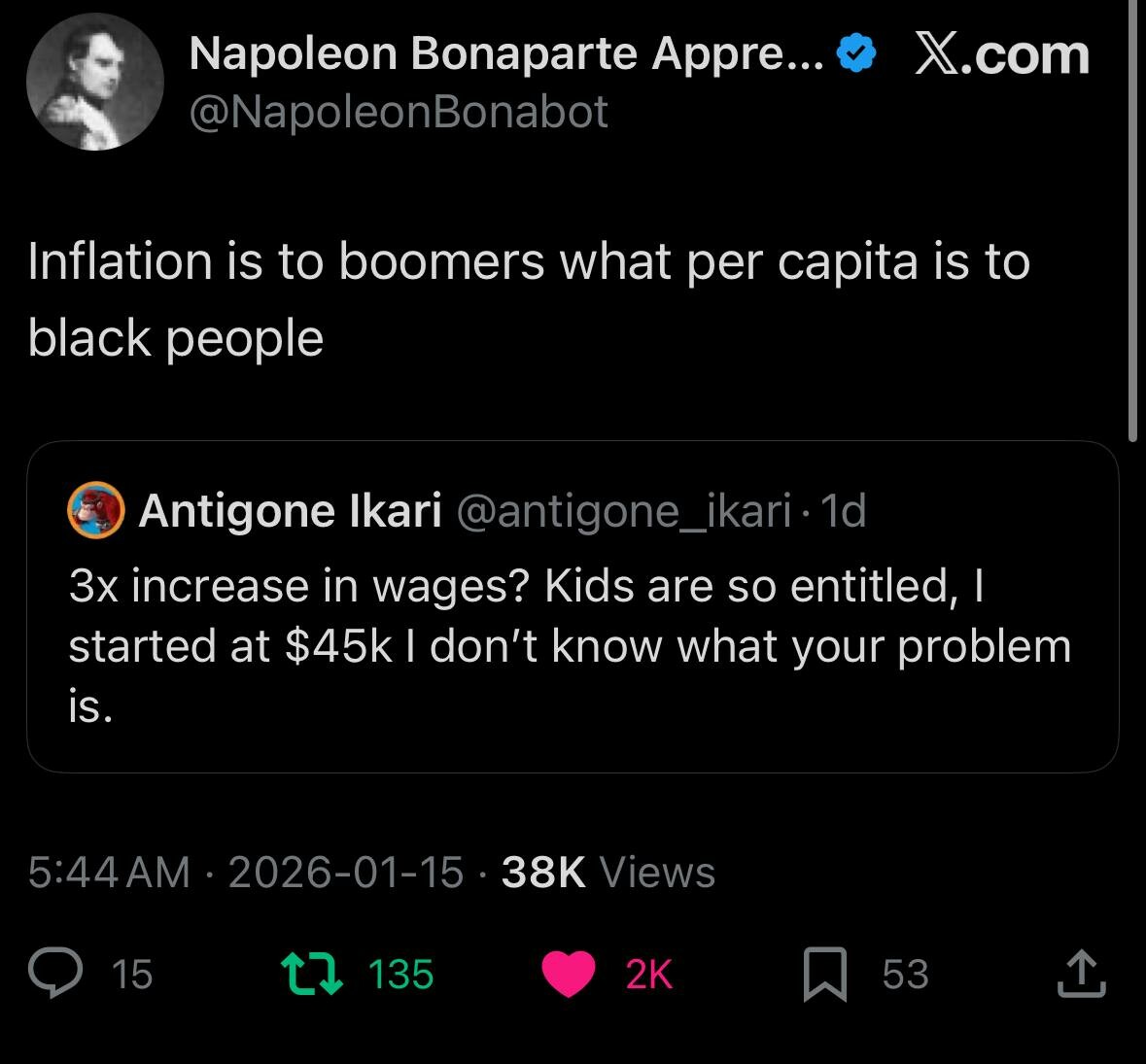Click the 5:44 AM timestamp
This screenshot has height=1064, width=1146.
(109, 873)
